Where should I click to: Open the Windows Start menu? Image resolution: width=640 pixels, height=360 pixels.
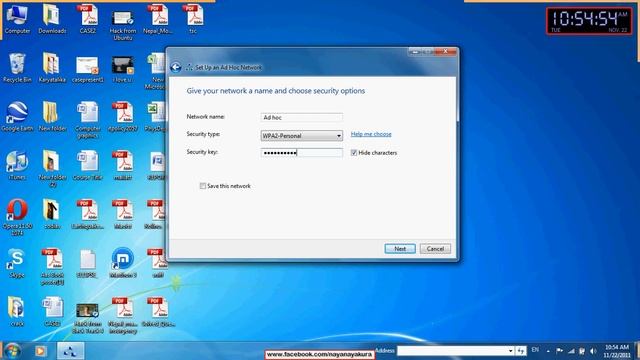click(12, 351)
